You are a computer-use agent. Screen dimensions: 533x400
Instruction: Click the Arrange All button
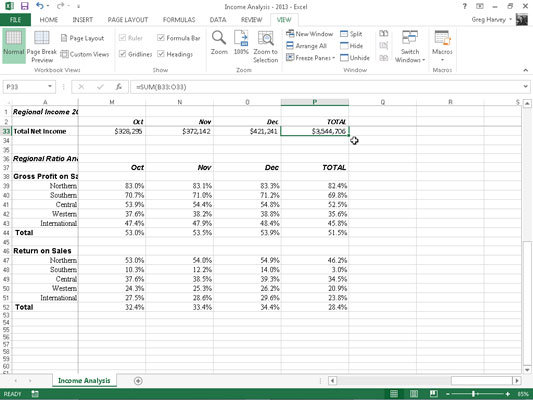pyautogui.click(x=307, y=46)
